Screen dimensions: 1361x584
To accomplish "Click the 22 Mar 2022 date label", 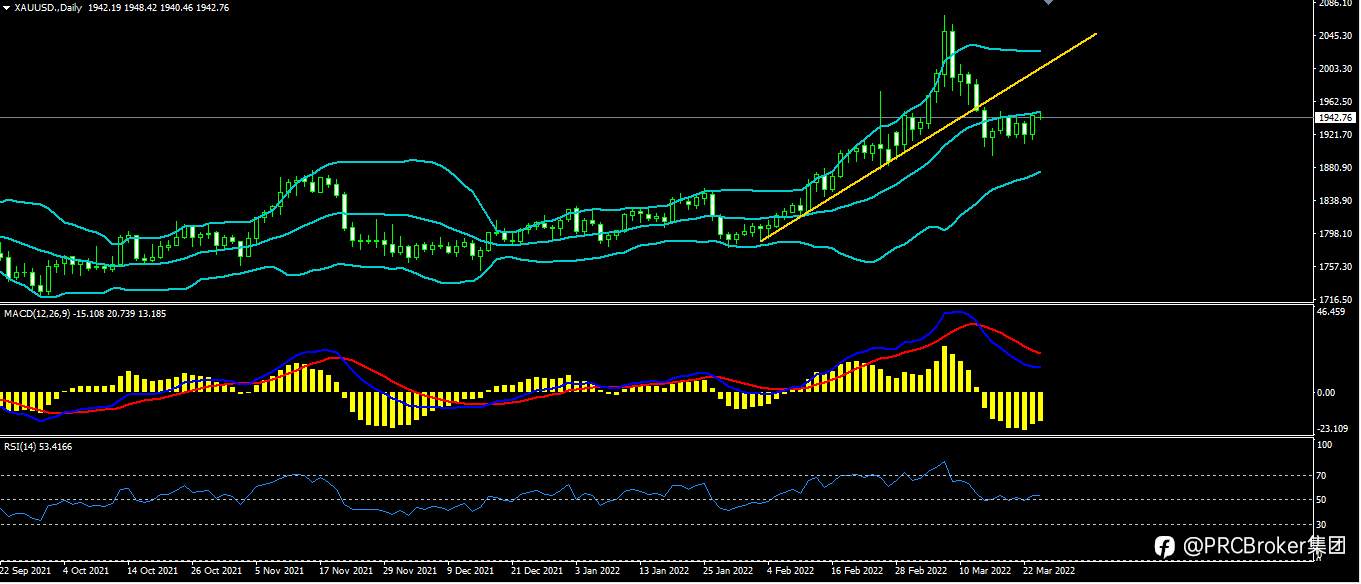I will pos(1049,571).
